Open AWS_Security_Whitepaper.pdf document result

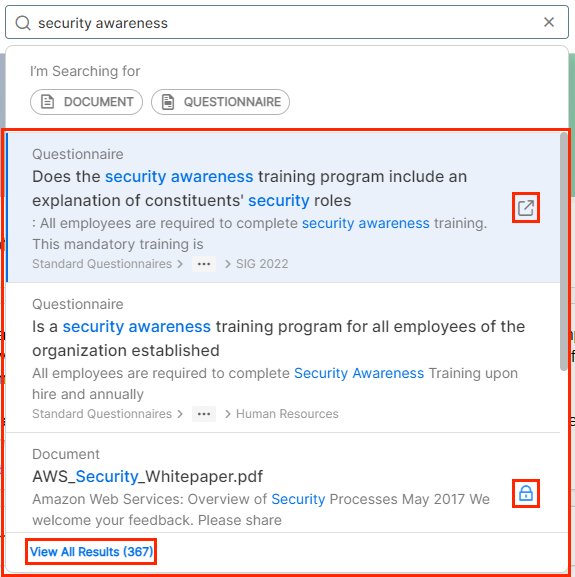coord(283,483)
